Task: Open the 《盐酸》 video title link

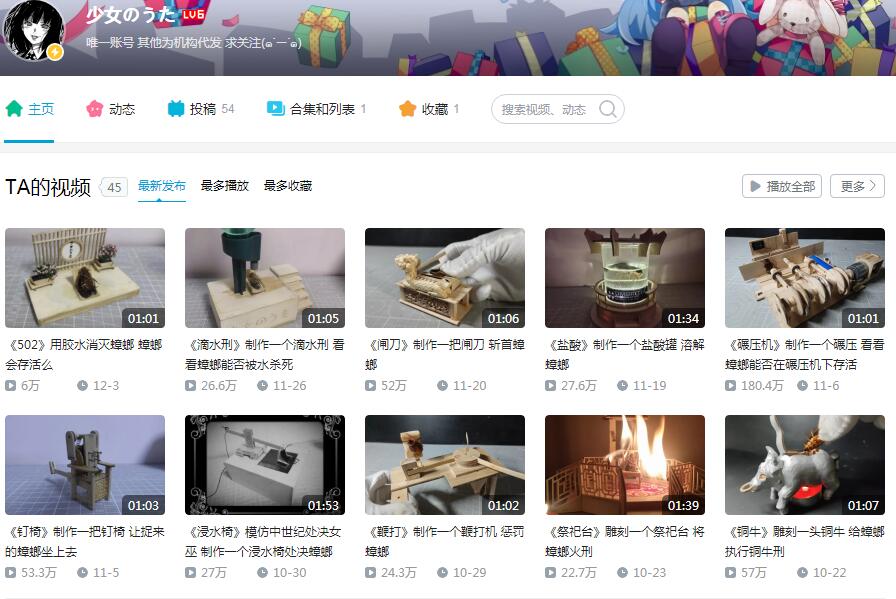Action: coord(624,354)
